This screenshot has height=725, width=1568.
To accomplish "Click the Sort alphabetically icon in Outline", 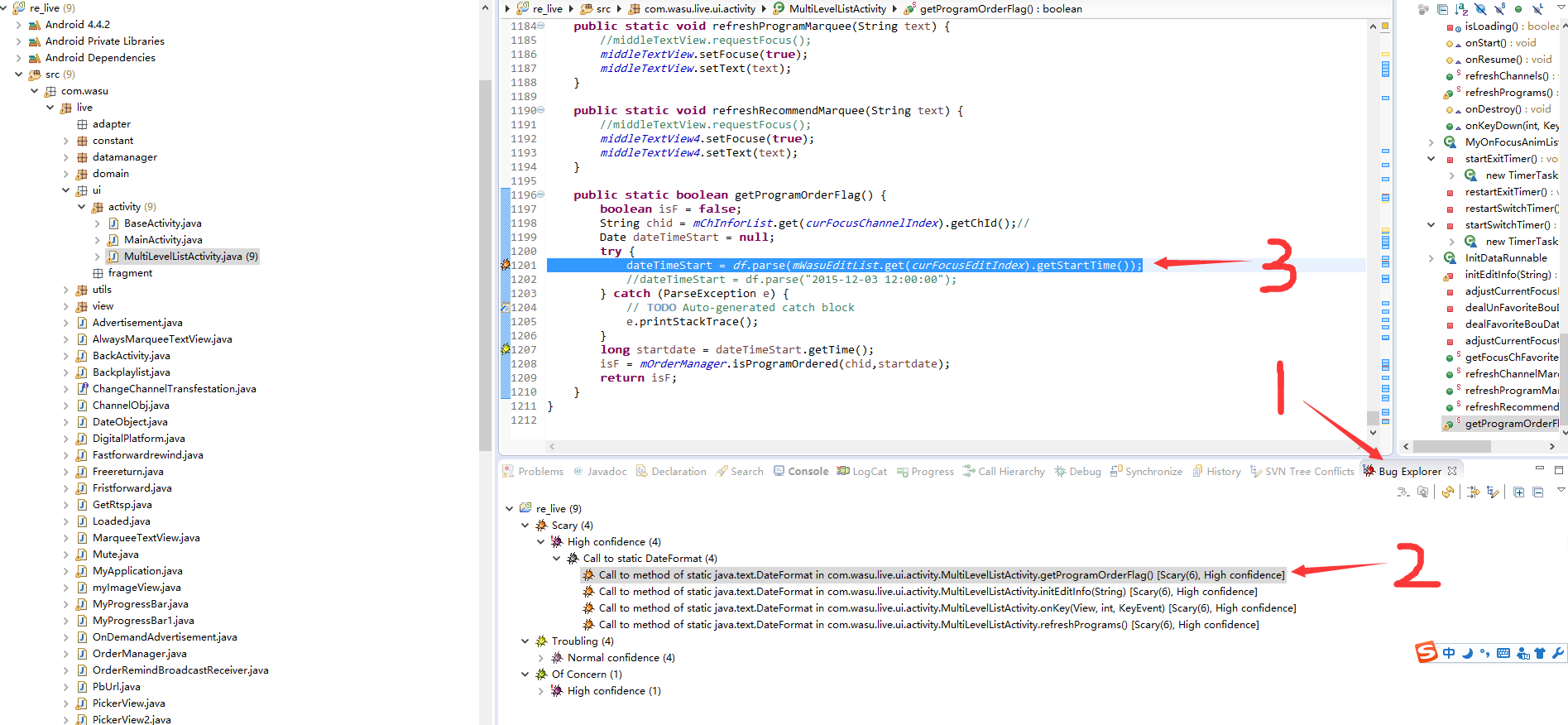I will pos(1461,9).
